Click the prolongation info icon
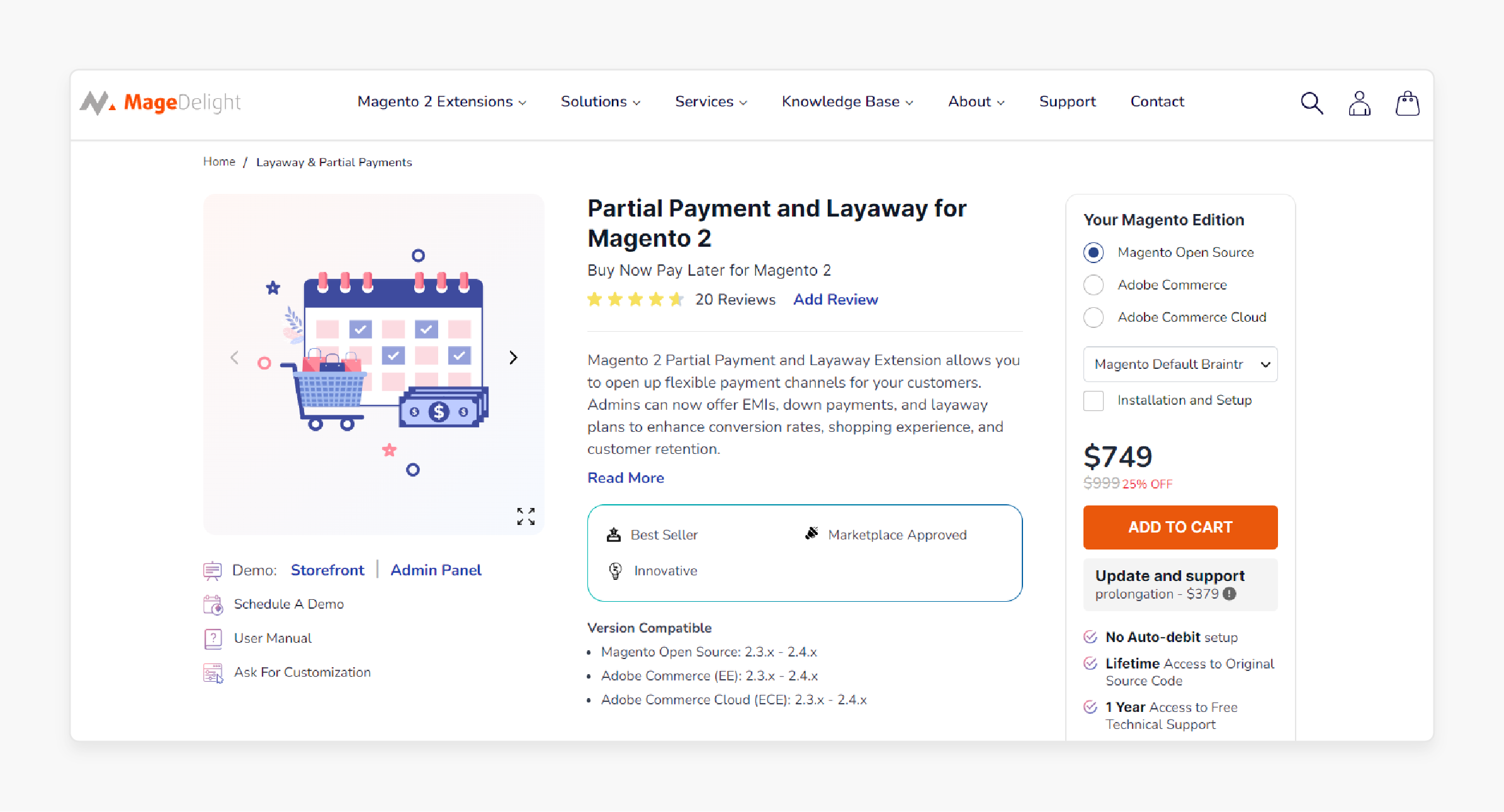Screen dimensions: 1504x812 point(1229,594)
